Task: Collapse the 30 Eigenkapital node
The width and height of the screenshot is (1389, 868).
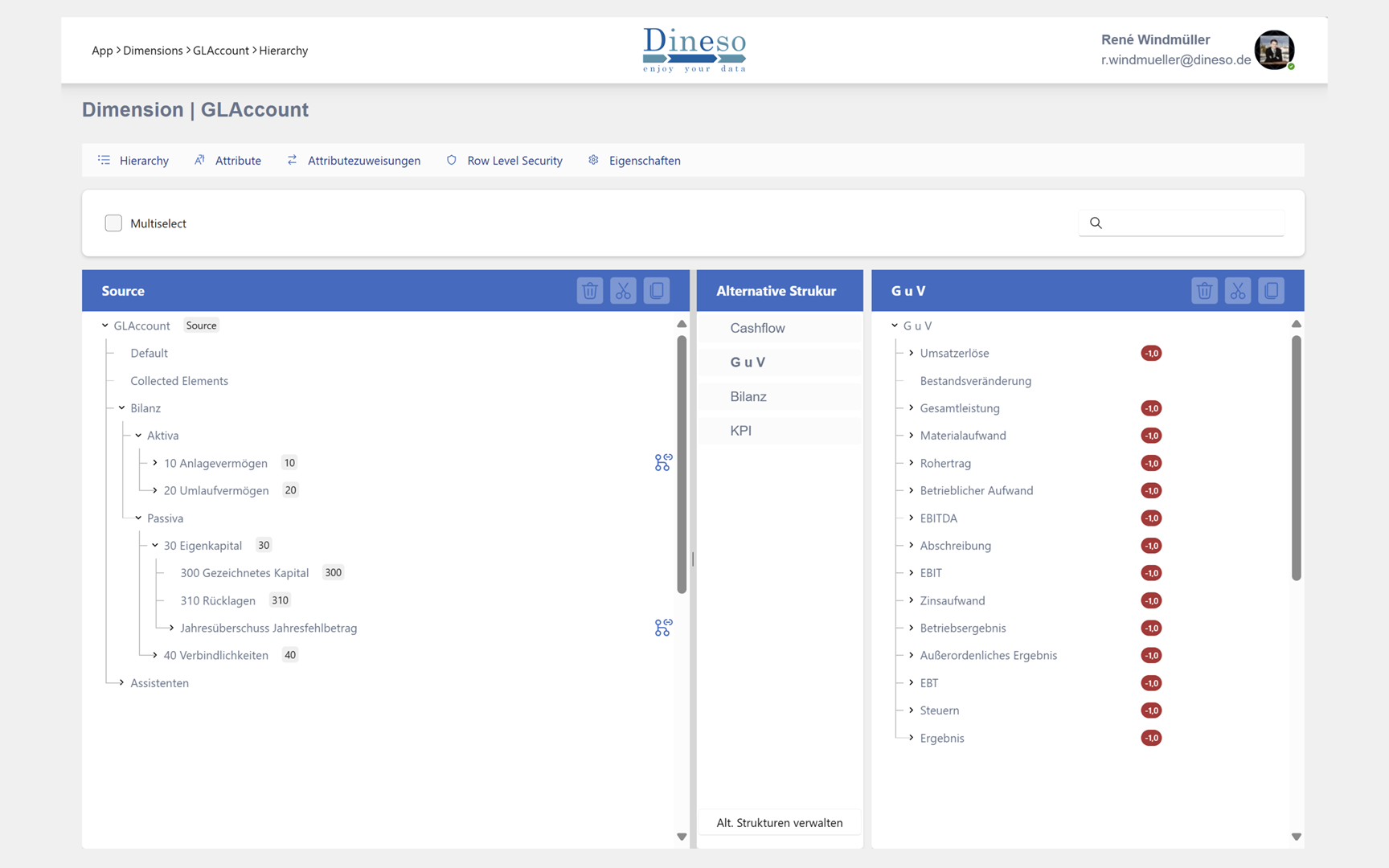Action: [x=155, y=546]
